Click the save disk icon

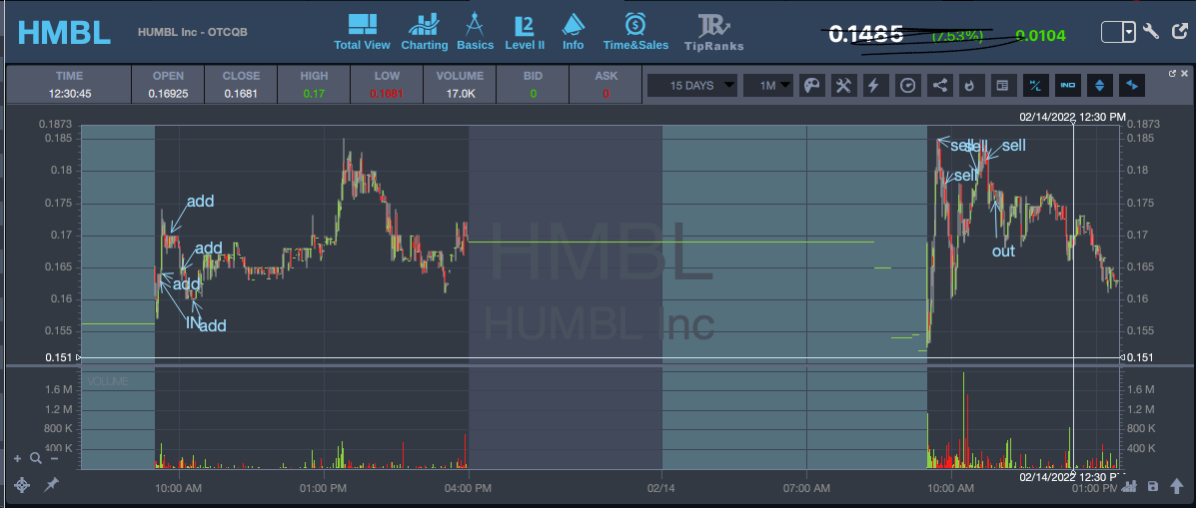(x=1153, y=486)
